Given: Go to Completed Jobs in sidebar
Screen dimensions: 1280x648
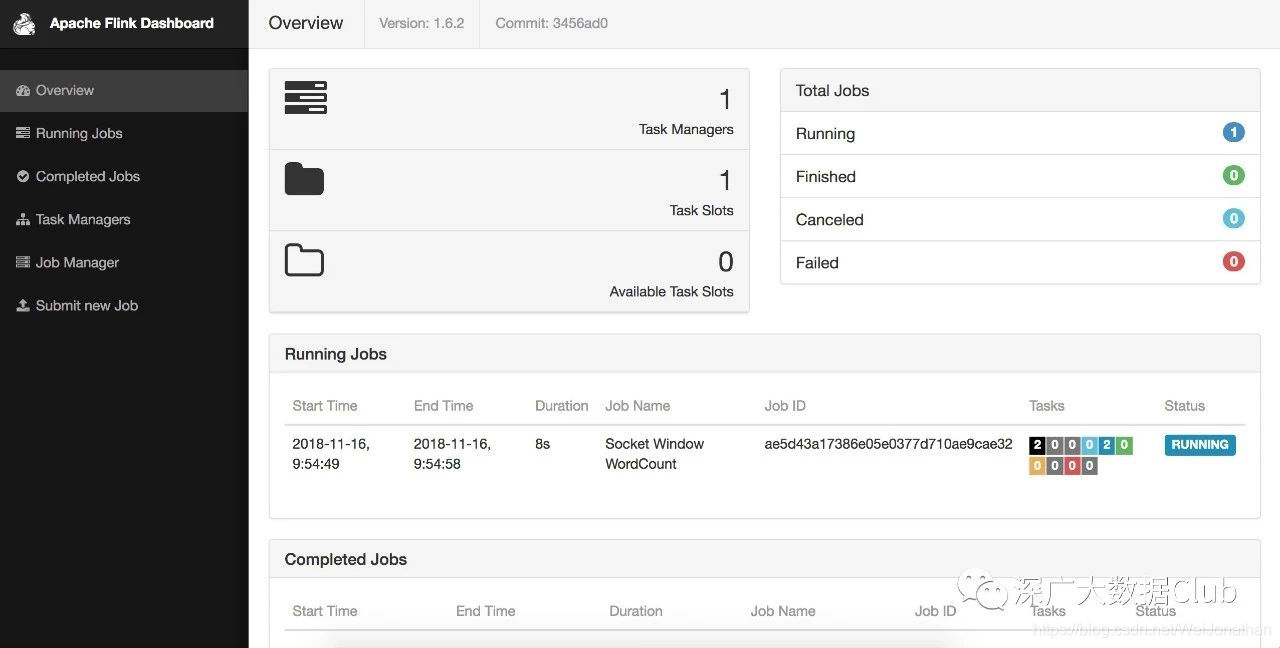Looking at the screenshot, I should pos(124,176).
